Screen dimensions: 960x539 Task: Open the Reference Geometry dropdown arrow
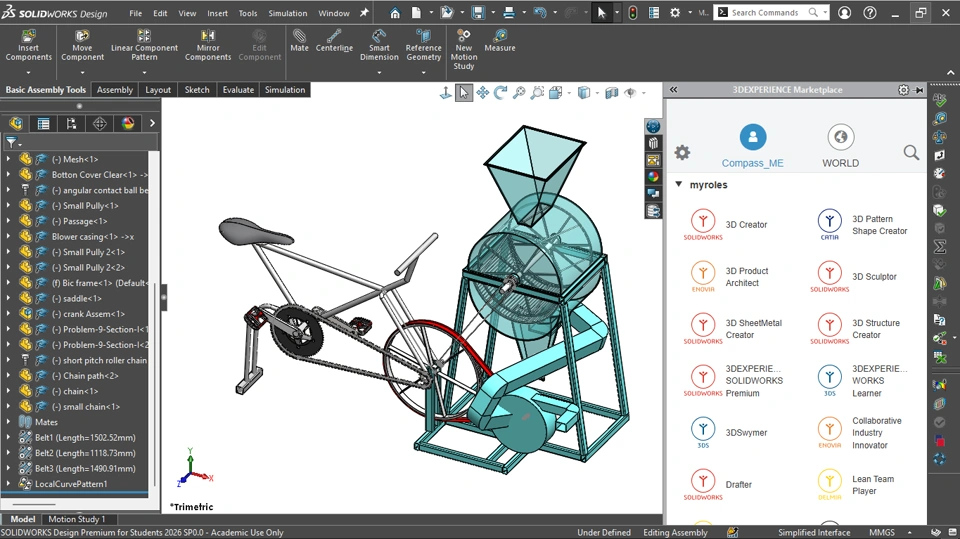click(423, 72)
